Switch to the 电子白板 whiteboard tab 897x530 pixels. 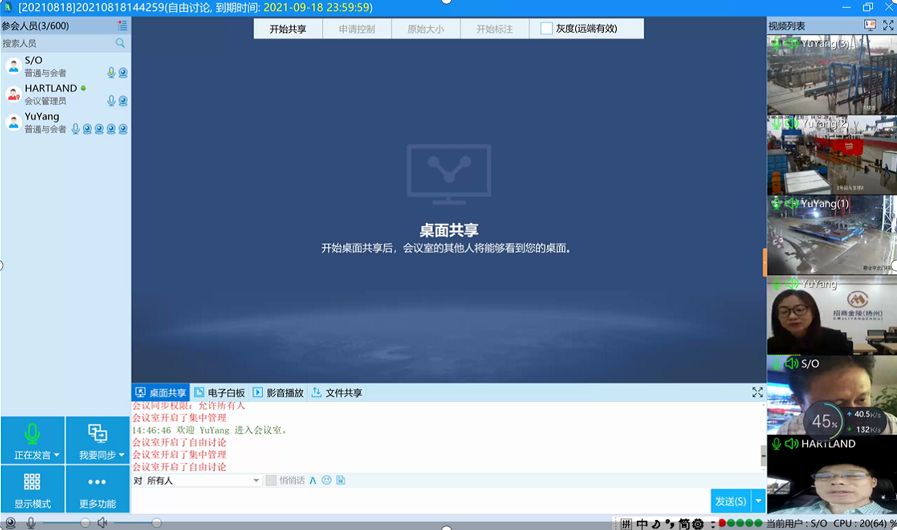[x=219, y=393]
